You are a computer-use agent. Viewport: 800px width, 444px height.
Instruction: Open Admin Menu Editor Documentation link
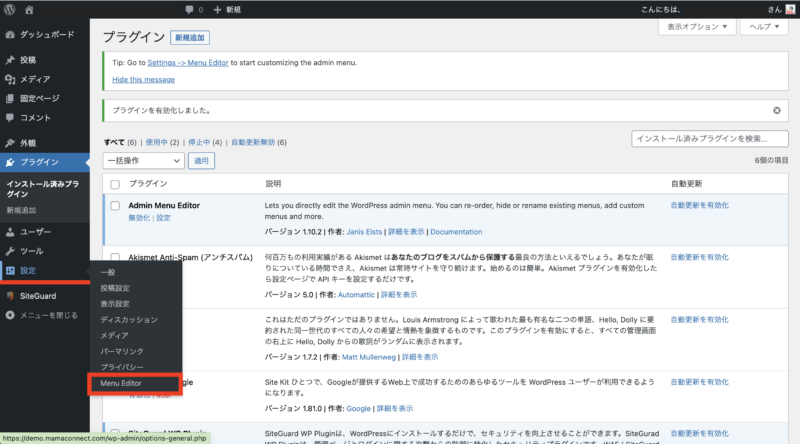pyautogui.click(x=456, y=232)
